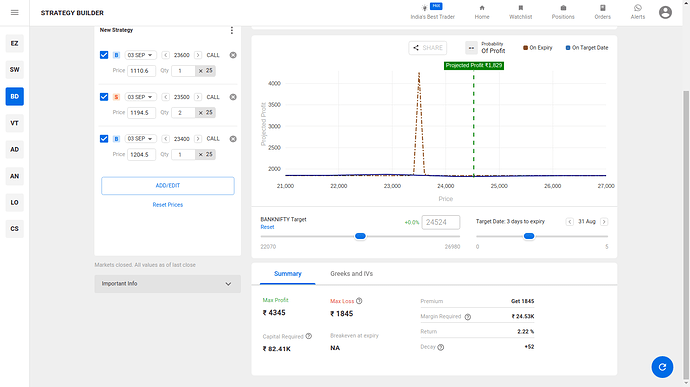Click the BANKNIFTY target value field
The height and width of the screenshot is (387, 690).
tap(440, 222)
